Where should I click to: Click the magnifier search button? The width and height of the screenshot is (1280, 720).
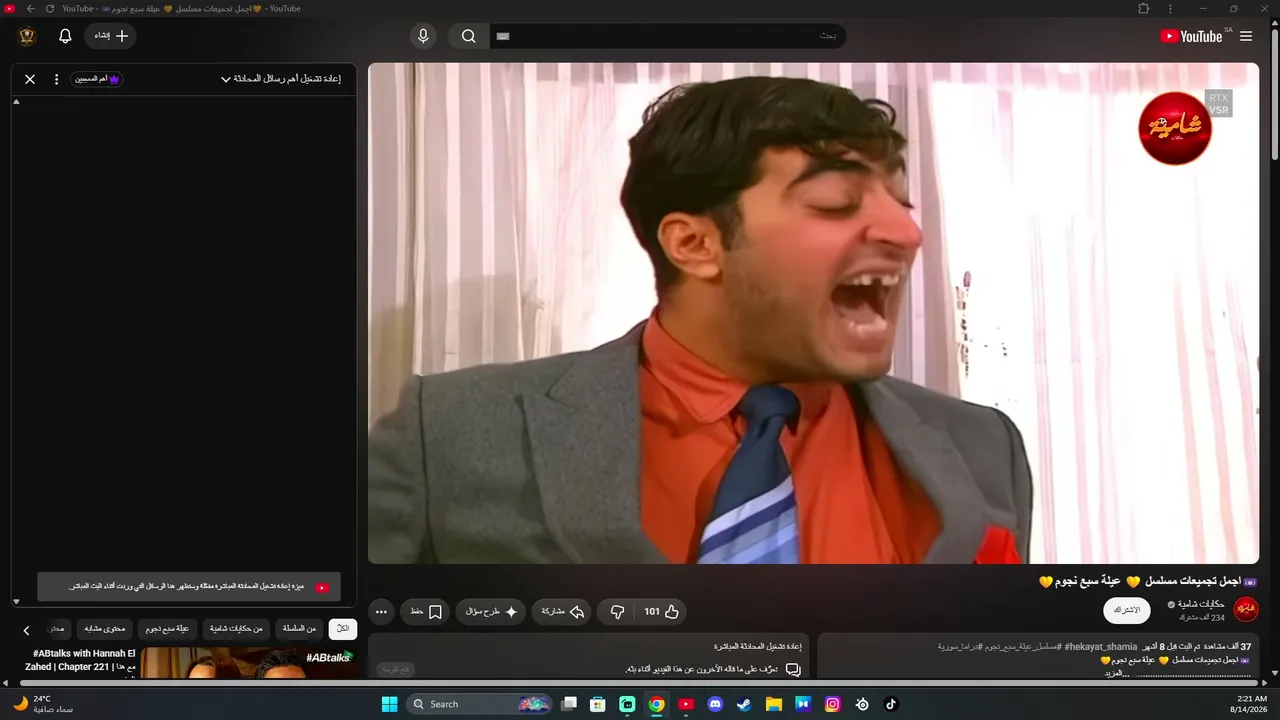click(468, 36)
